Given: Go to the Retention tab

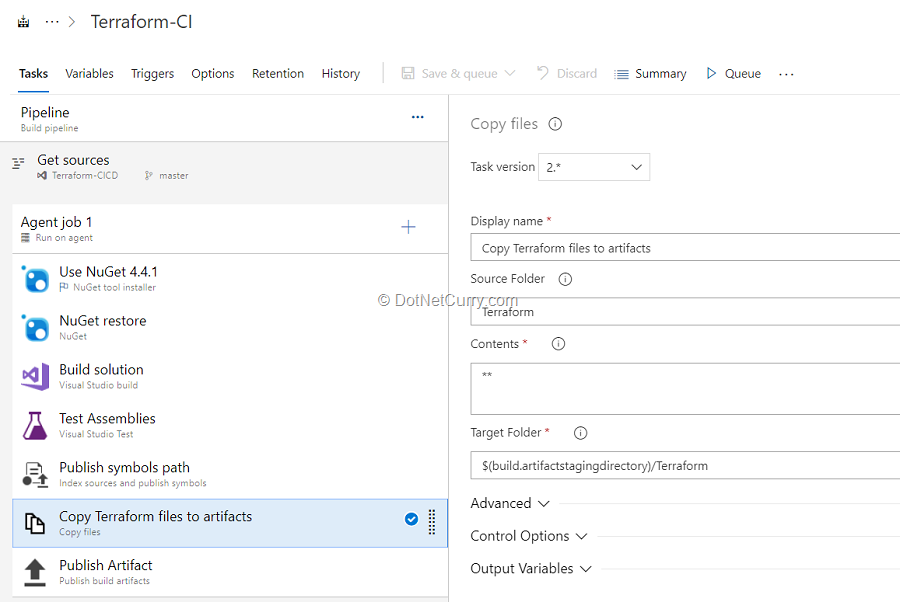Looking at the screenshot, I should [278, 73].
